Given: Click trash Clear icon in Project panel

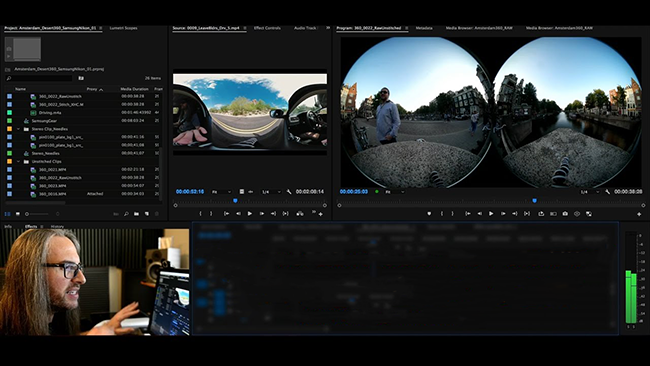Looking at the screenshot, I should point(157,214).
